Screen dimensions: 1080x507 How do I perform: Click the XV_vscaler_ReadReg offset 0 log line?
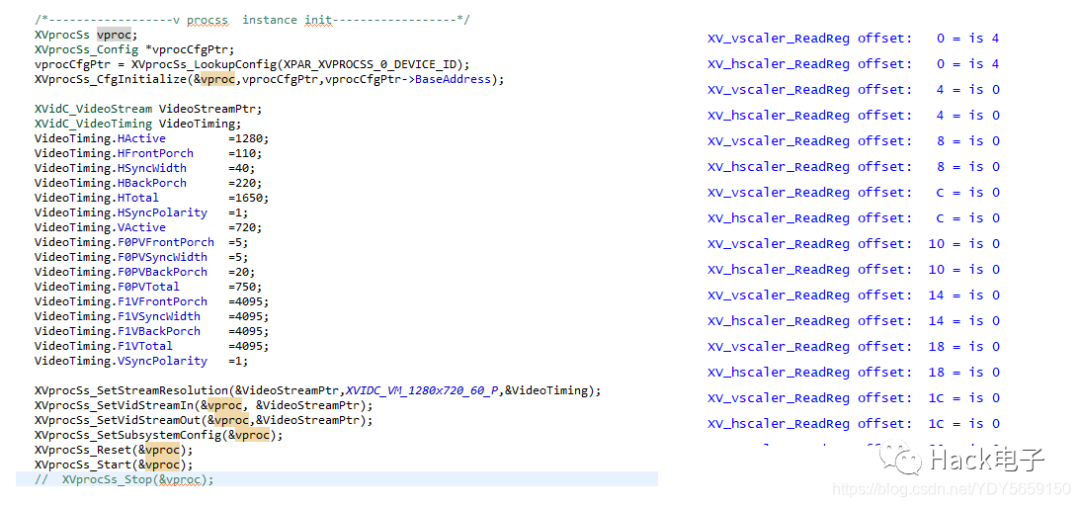(853, 39)
